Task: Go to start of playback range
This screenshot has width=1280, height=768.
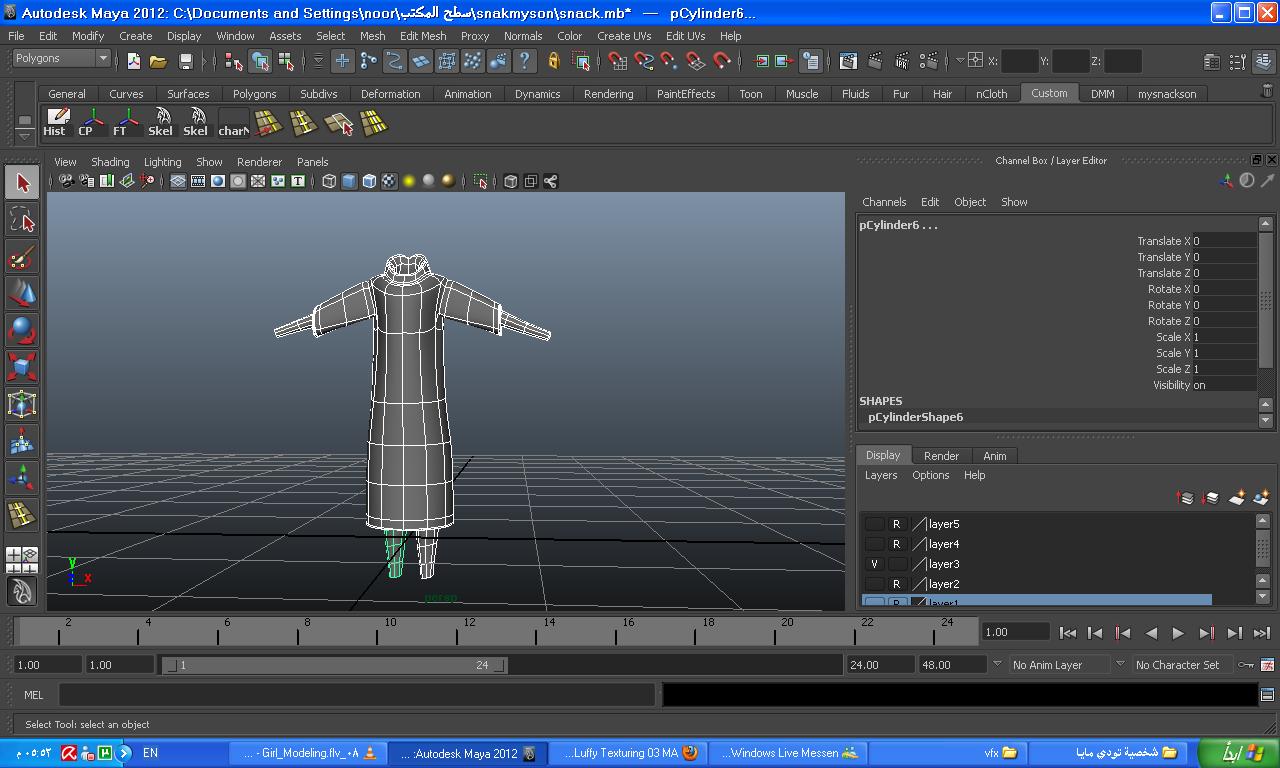Action: point(1068,633)
